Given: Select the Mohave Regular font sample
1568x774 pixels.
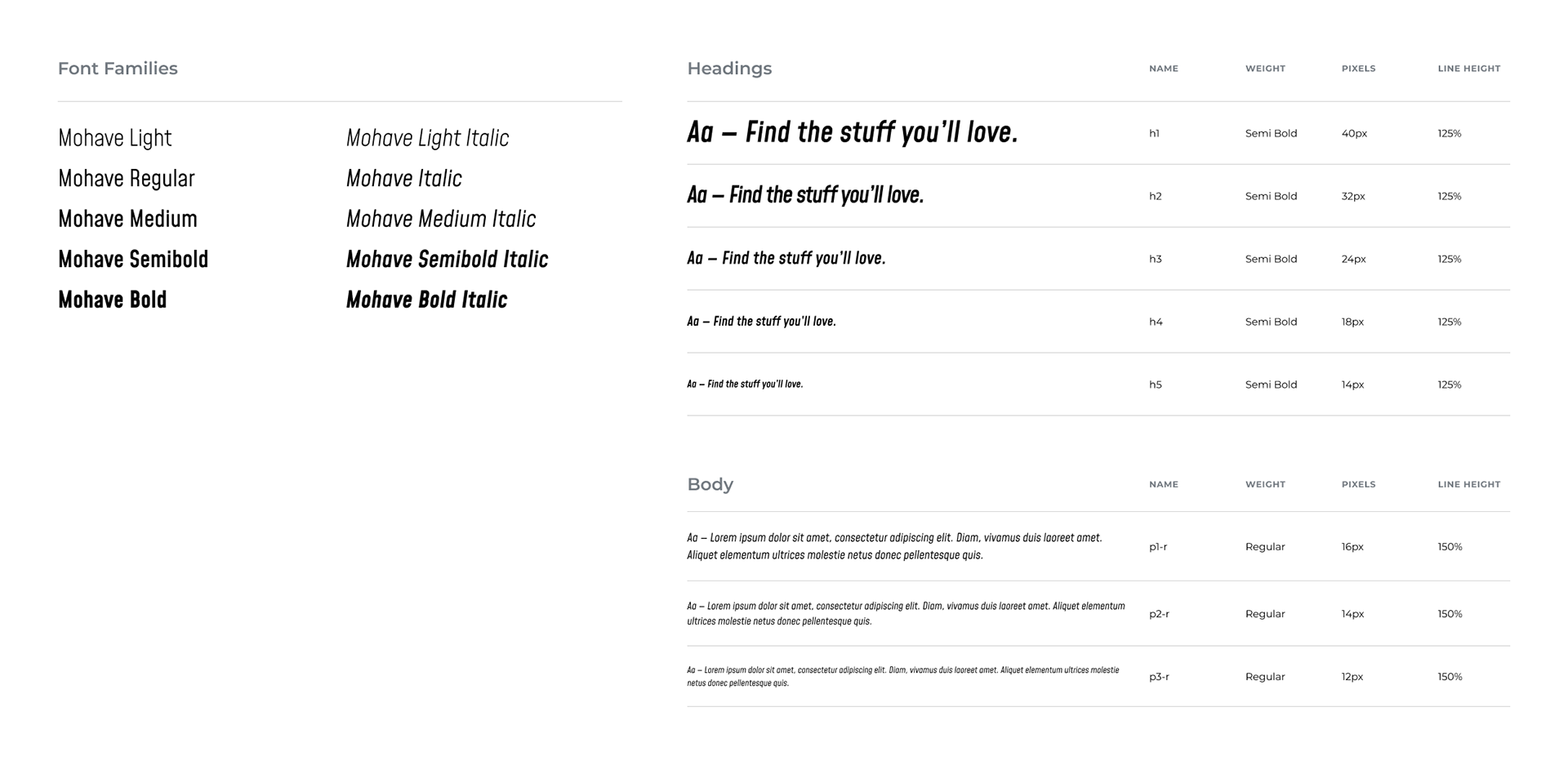Looking at the screenshot, I should point(127,178).
